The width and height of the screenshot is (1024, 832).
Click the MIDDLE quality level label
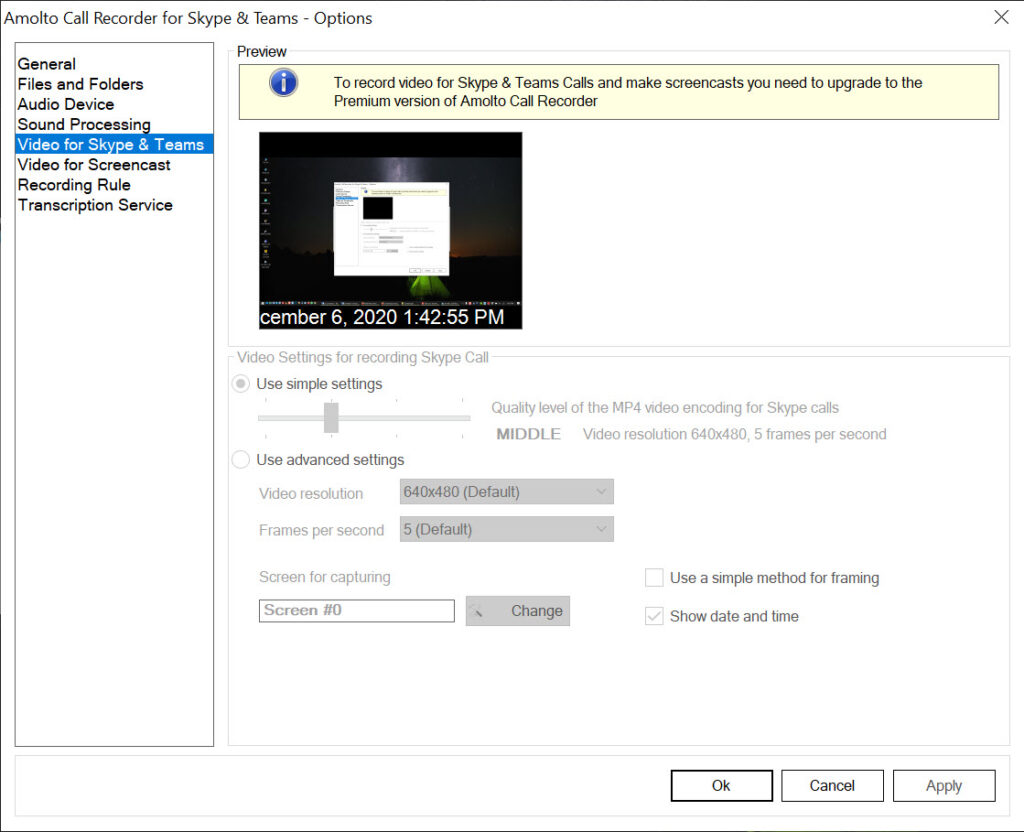(x=528, y=434)
